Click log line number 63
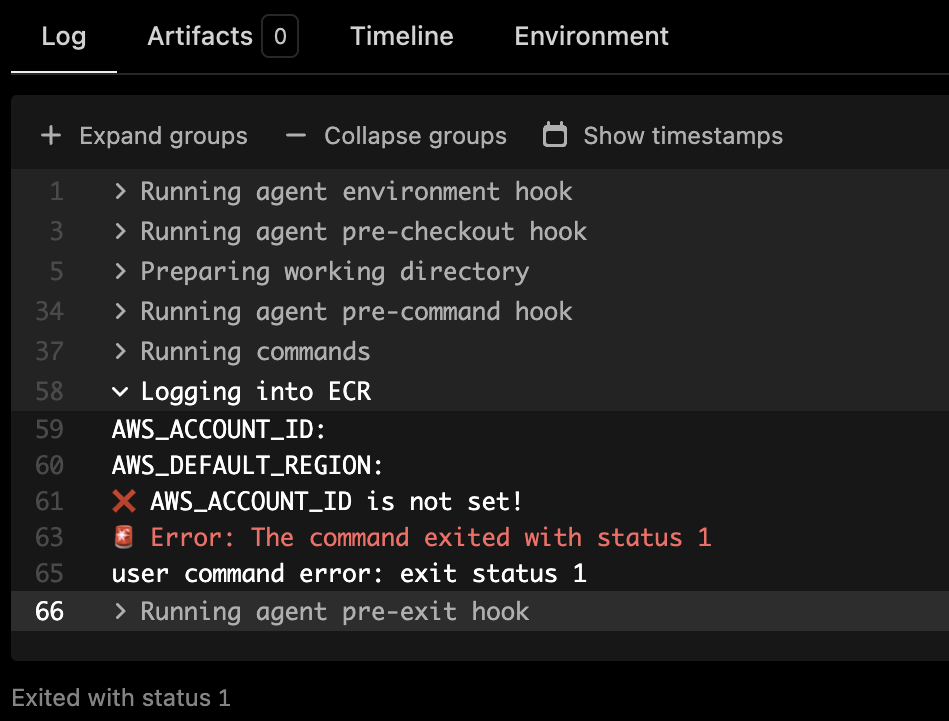949x721 pixels. pos(49,538)
